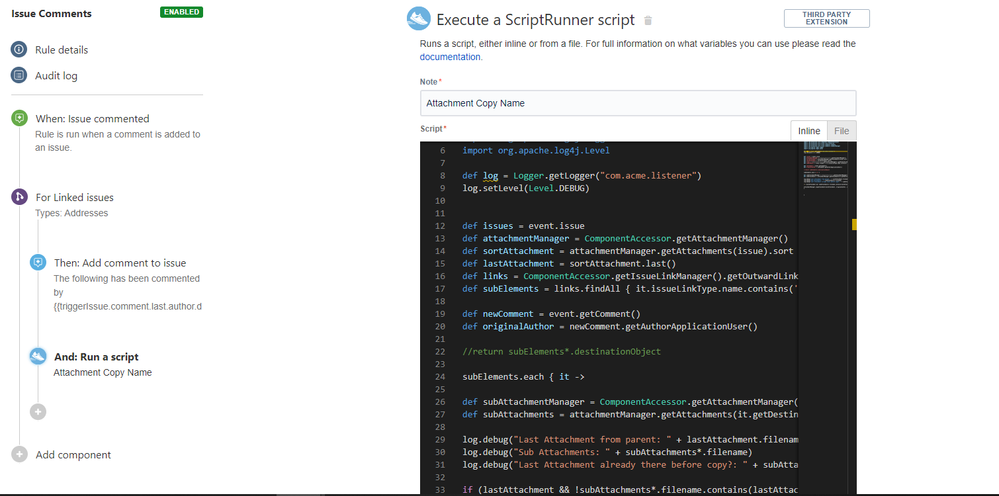The image size is (999, 496).
Task: Click code line 'log.setLevel(Level.DEBUG)'
Action: (526, 188)
